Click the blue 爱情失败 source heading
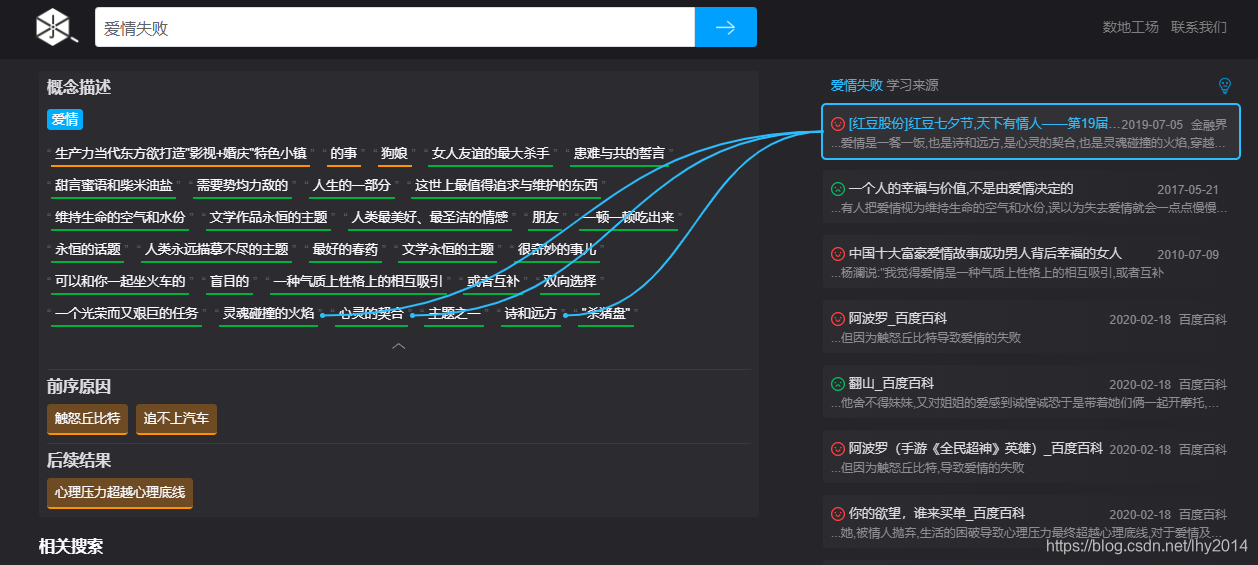The image size is (1258, 565). coord(856,85)
